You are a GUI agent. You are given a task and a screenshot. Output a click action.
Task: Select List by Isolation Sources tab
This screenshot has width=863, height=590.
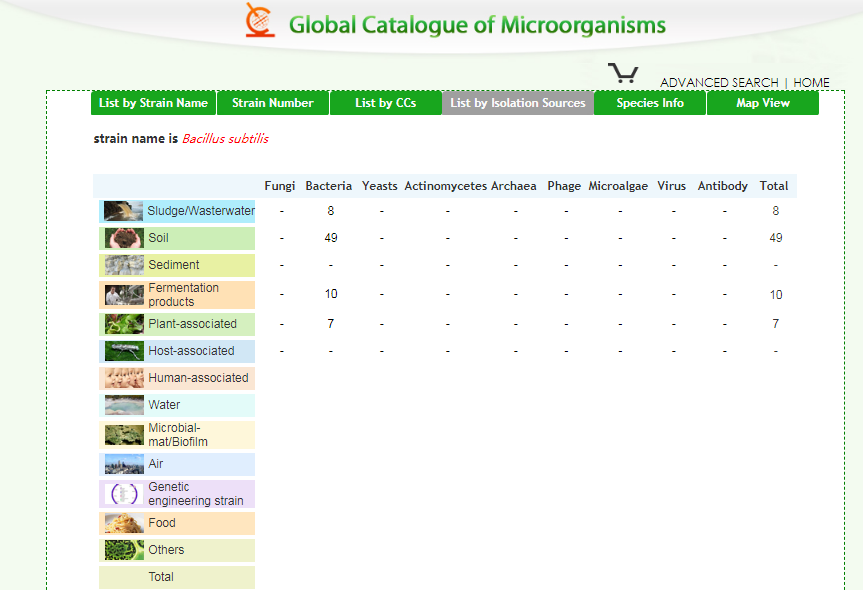(517, 103)
